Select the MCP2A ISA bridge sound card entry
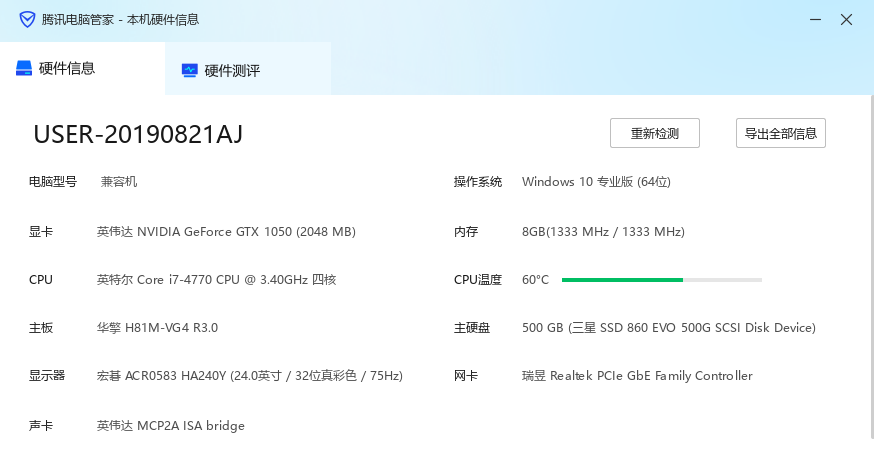 (x=170, y=425)
